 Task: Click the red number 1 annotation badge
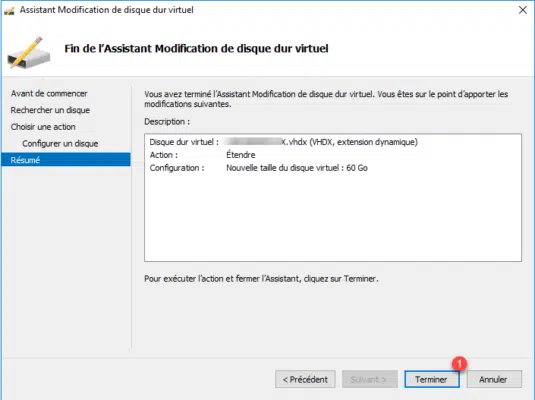click(459, 363)
